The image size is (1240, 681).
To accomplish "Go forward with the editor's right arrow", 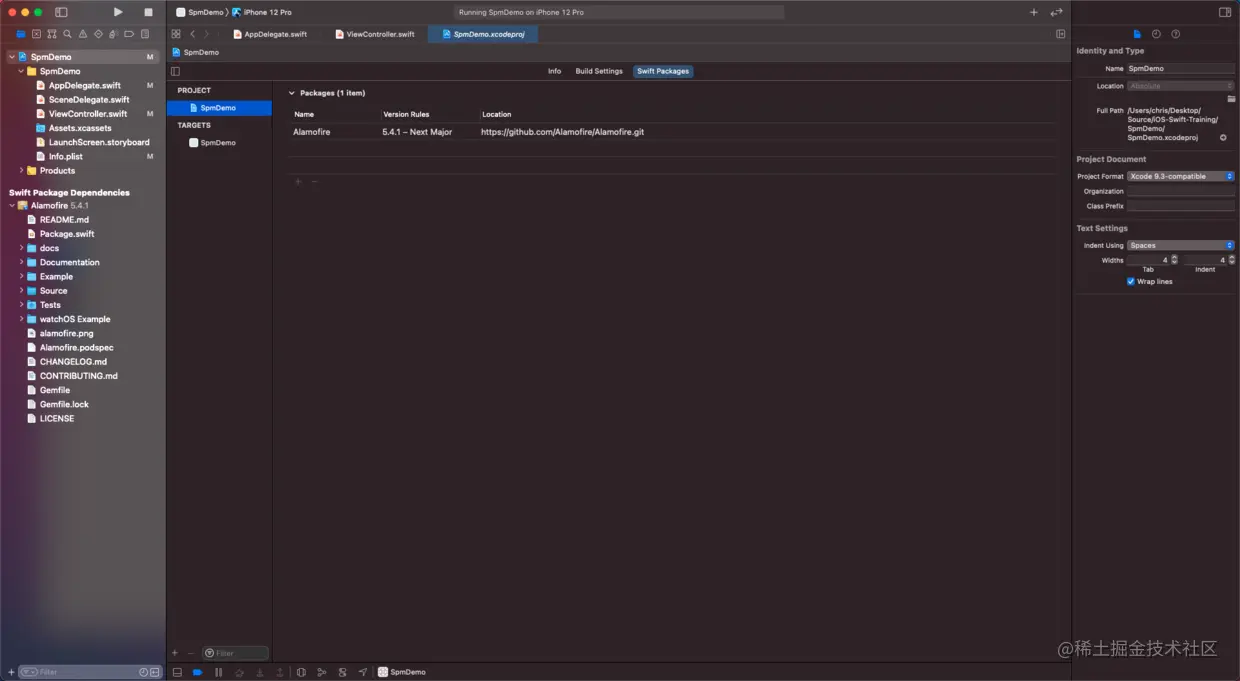I will [x=207, y=34].
